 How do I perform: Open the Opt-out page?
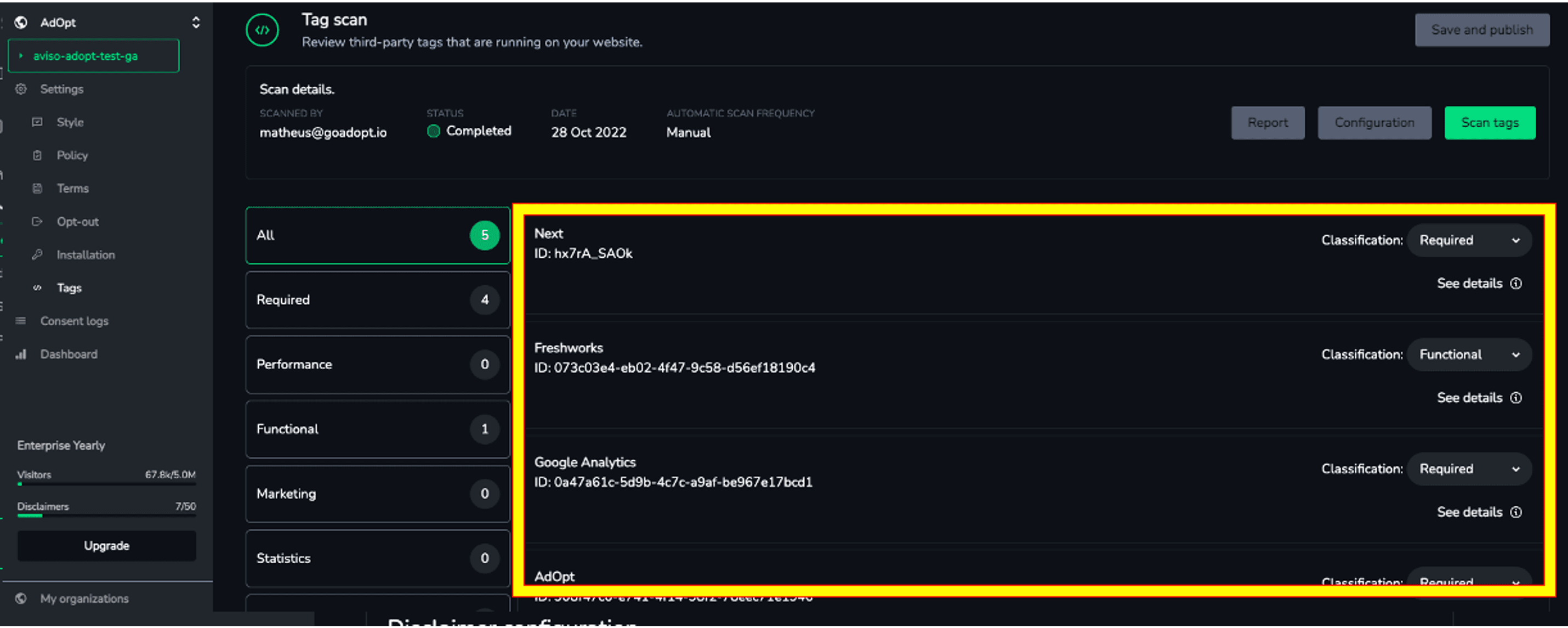77,222
